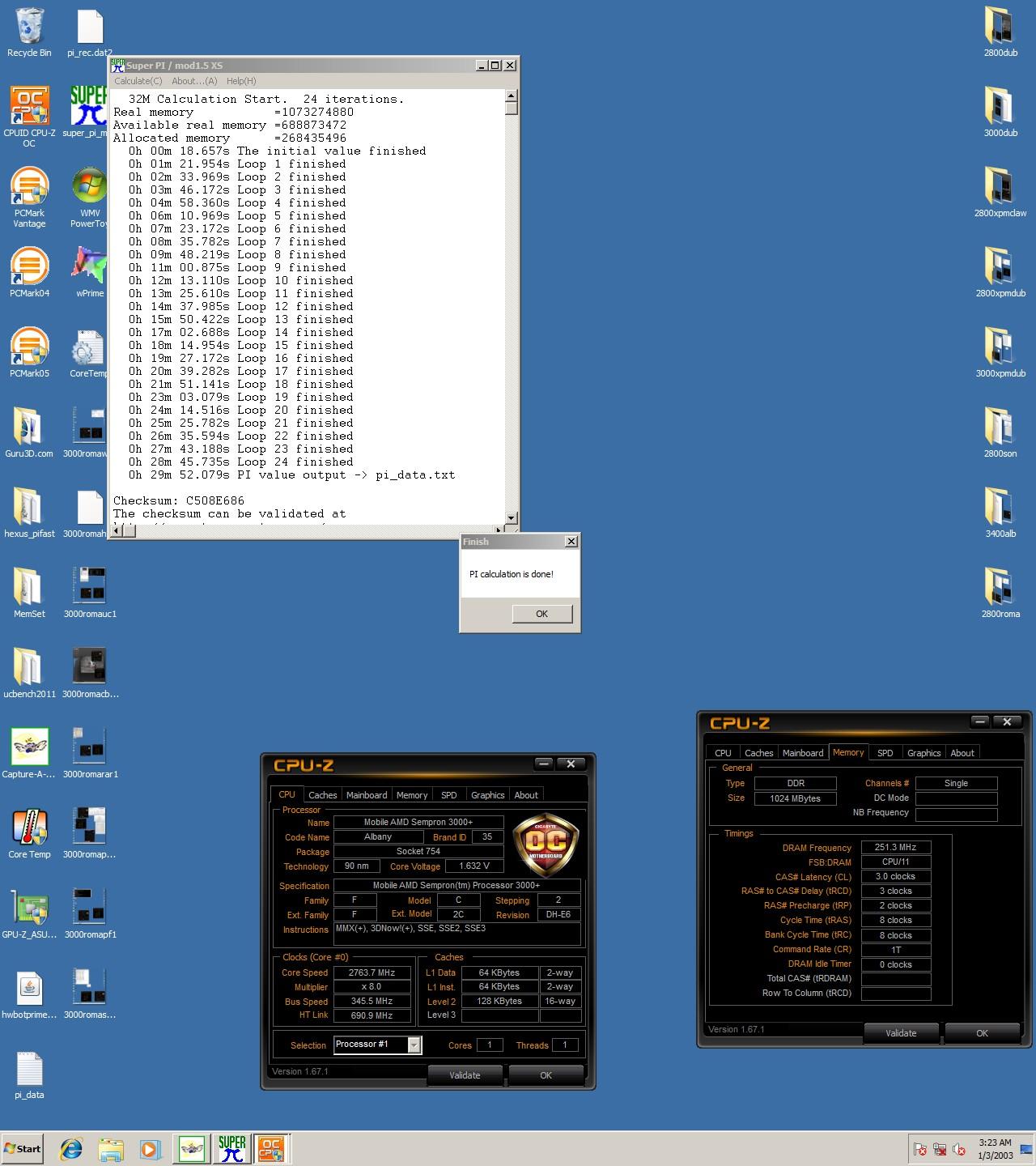Viewport: 1036px width, 1166px height.
Task: Click the Core Speed 2763.7 MHz field
Action: click(372, 972)
